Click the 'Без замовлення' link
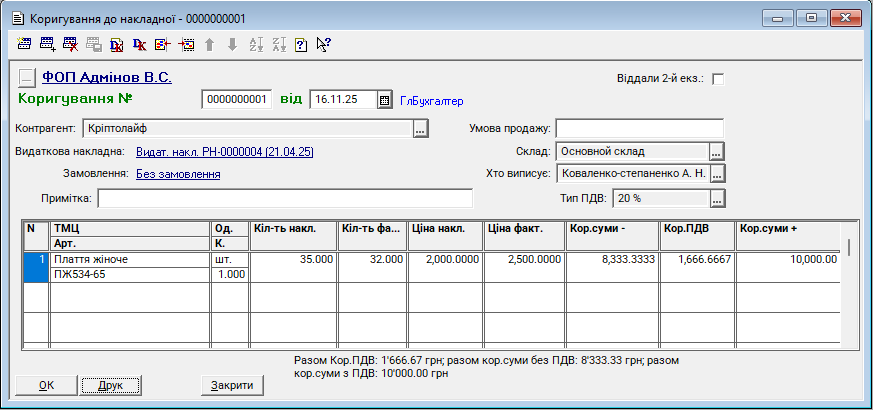 tap(178, 174)
